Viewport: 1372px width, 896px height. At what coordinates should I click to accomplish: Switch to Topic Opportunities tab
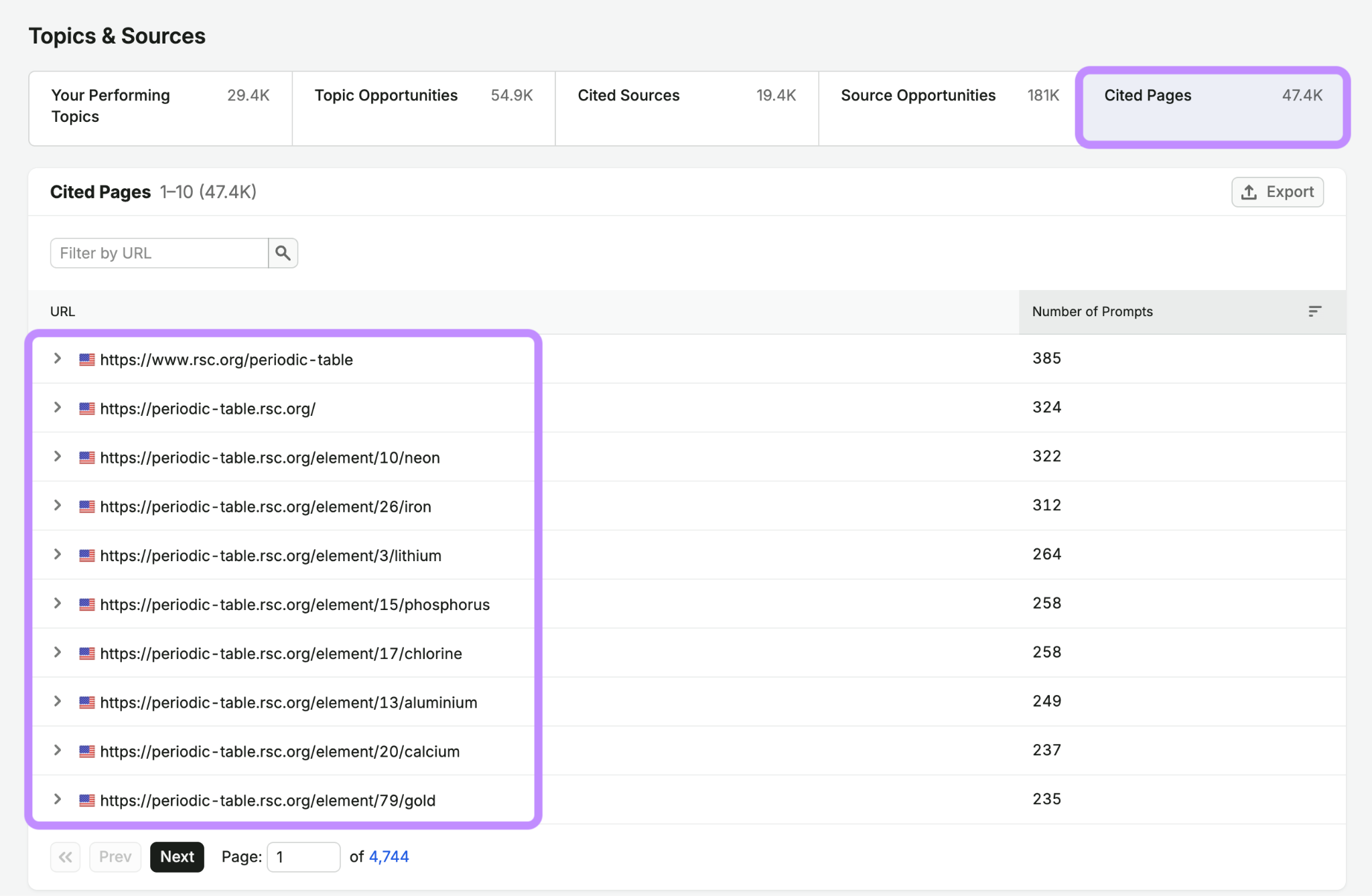(x=424, y=108)
